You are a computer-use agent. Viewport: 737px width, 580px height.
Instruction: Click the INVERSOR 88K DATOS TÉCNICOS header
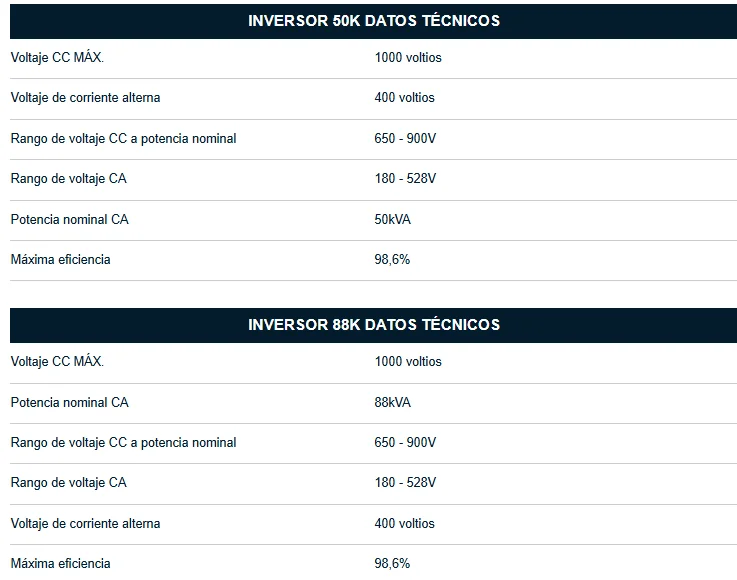click(374, 325)
